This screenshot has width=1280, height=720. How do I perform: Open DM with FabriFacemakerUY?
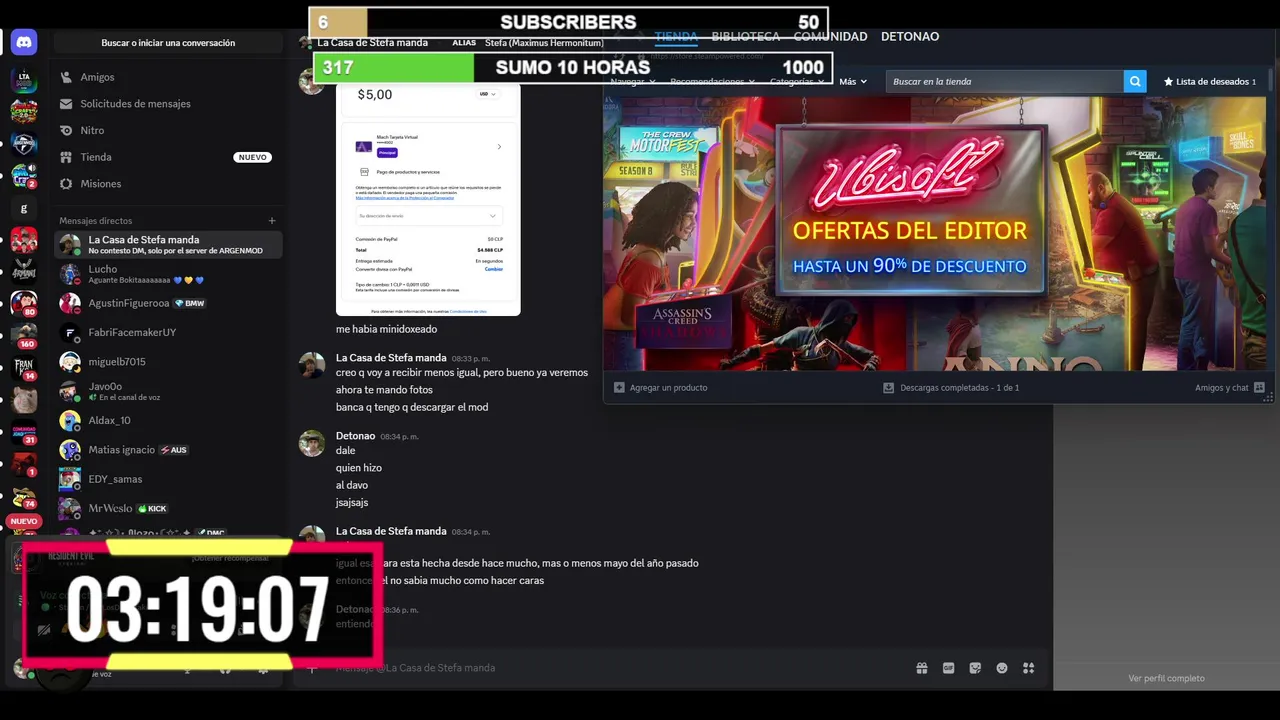[168, 332]
